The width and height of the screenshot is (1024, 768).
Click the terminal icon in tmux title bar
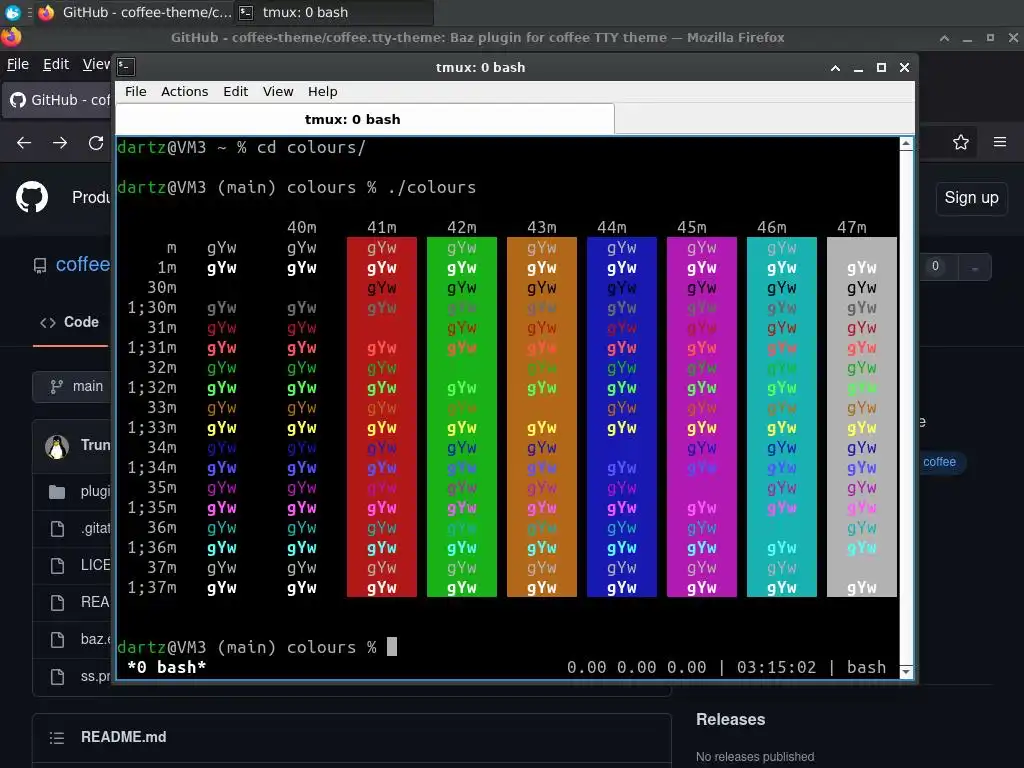126,67
